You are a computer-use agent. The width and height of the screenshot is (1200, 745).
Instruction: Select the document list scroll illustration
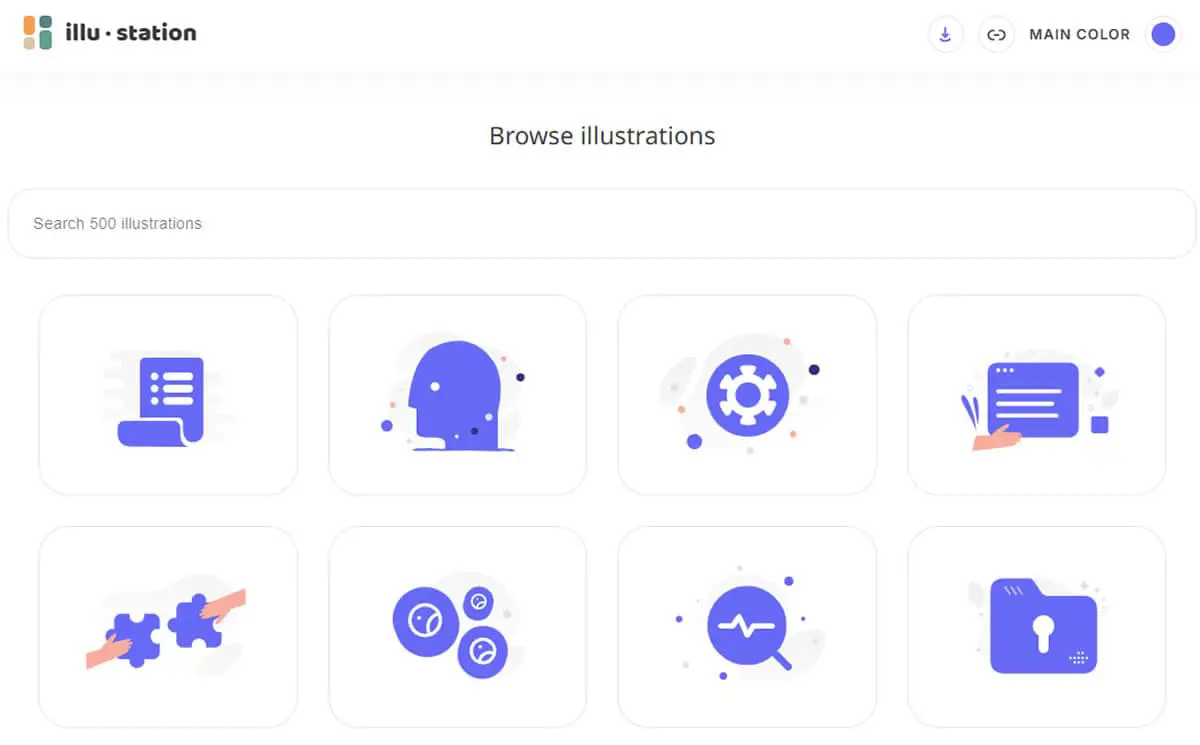pyautogui.click(x=168, y=395)
